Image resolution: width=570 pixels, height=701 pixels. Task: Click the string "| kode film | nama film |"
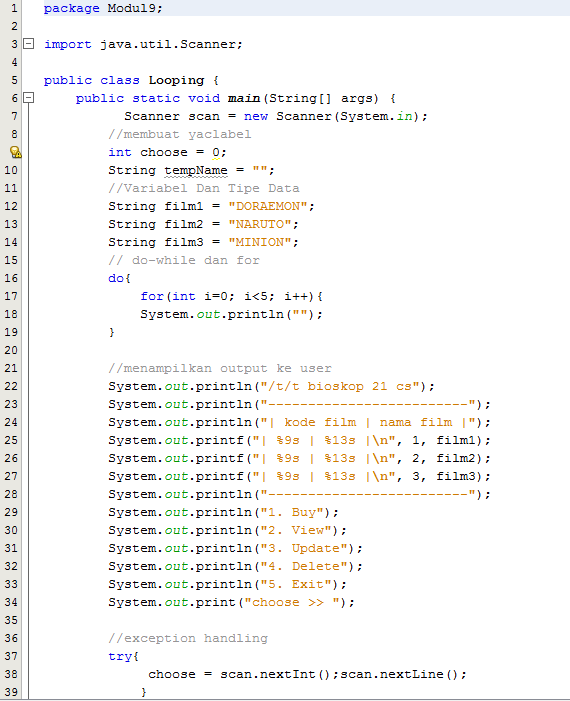pyautogui.click(x=367, y=422)
